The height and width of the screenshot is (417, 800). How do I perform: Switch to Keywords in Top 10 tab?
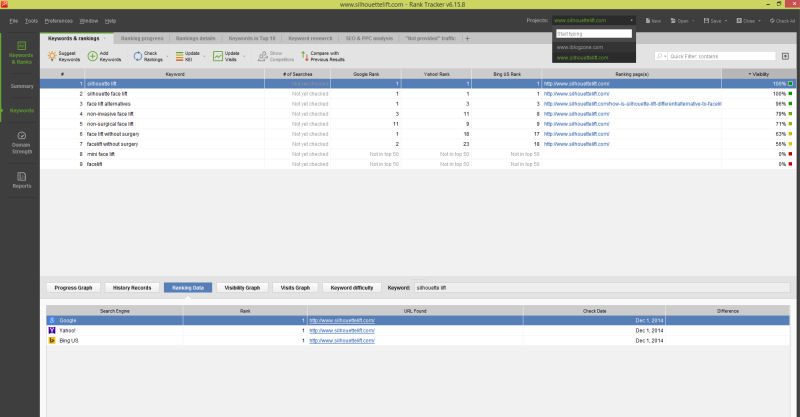click(252, 38)
